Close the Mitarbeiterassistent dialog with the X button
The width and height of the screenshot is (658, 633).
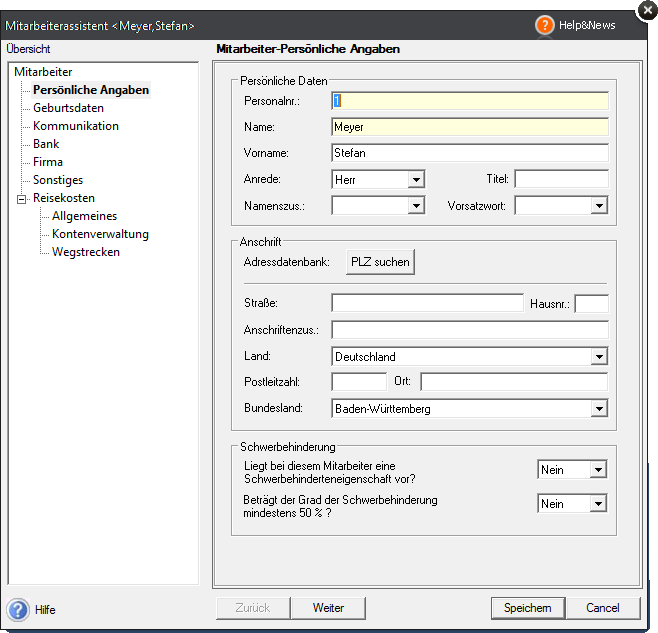(x=648, y=10)
